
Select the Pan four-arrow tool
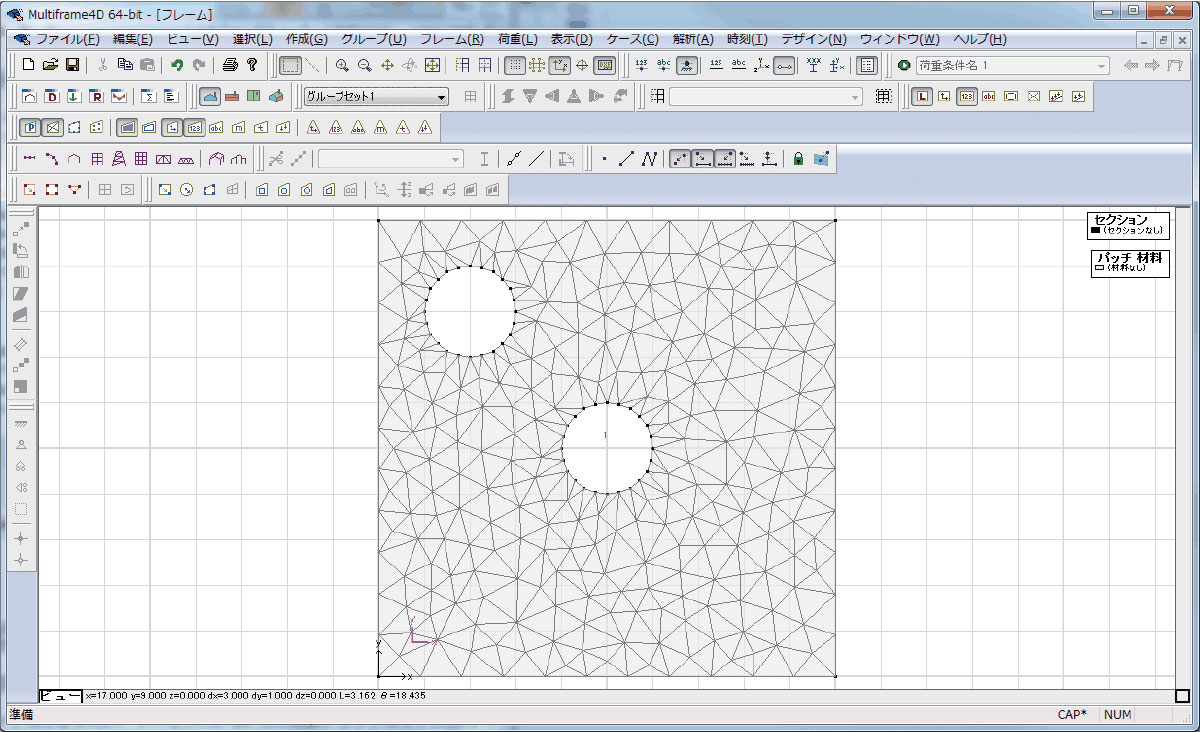pyautogui.click(x=387, y=65)
